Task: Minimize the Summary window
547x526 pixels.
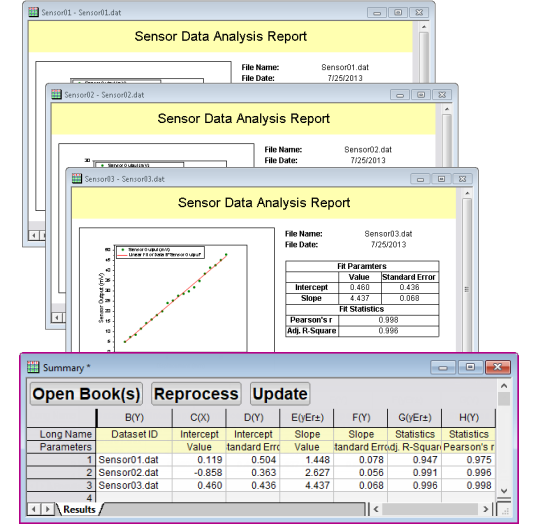Action: point(443,367)
